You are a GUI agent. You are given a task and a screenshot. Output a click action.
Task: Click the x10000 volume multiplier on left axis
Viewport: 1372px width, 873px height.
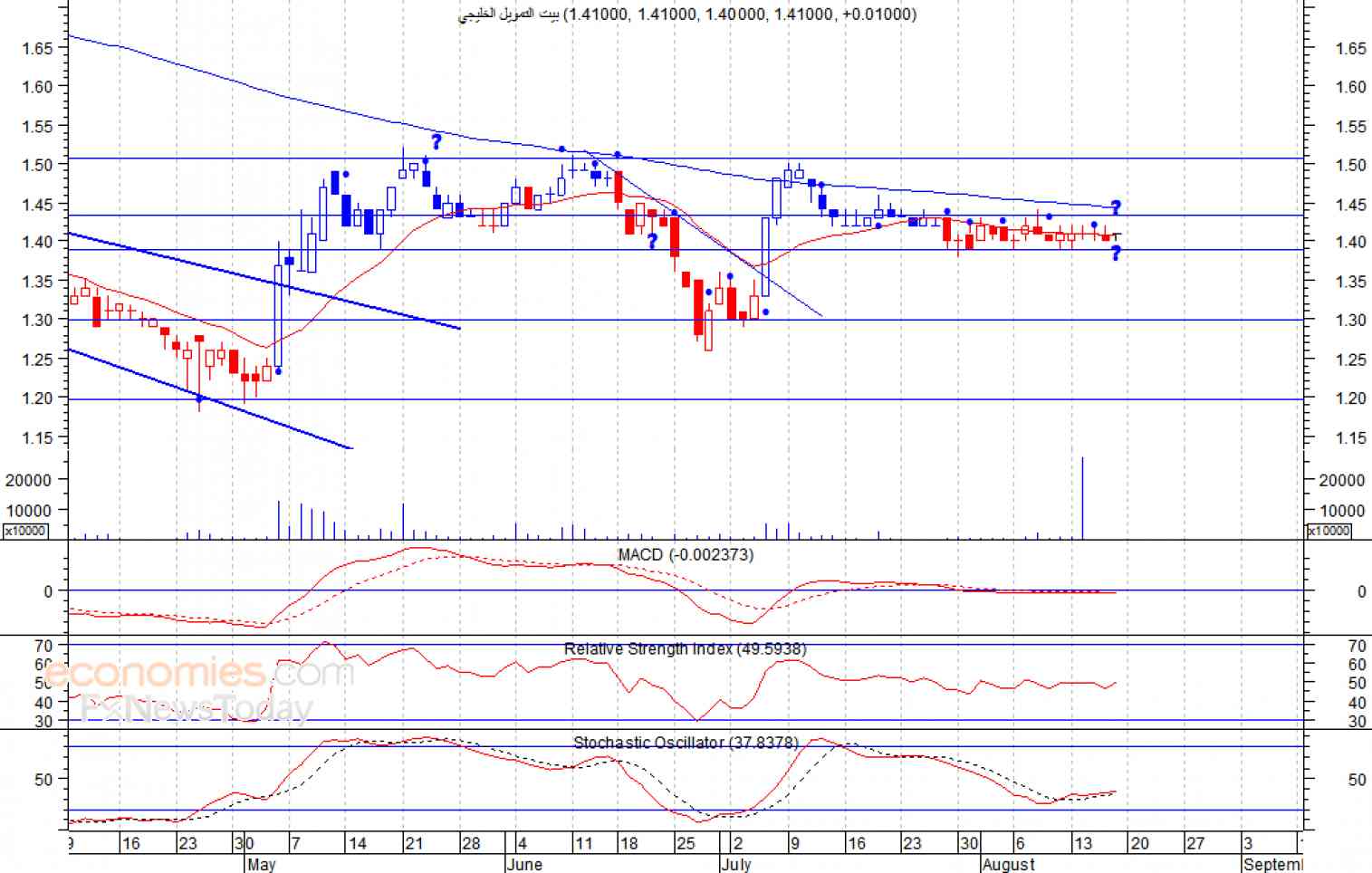[25, 531]
